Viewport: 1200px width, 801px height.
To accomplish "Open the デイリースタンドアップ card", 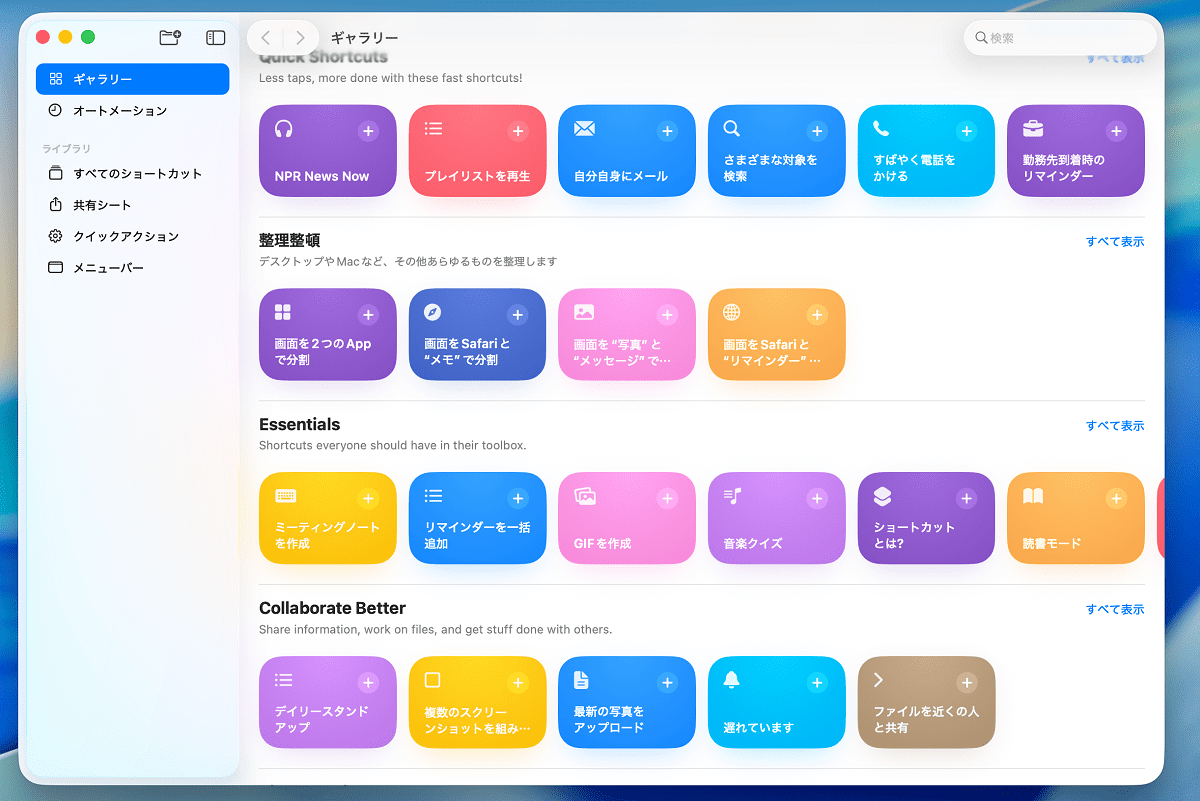I will click(327, 703).
